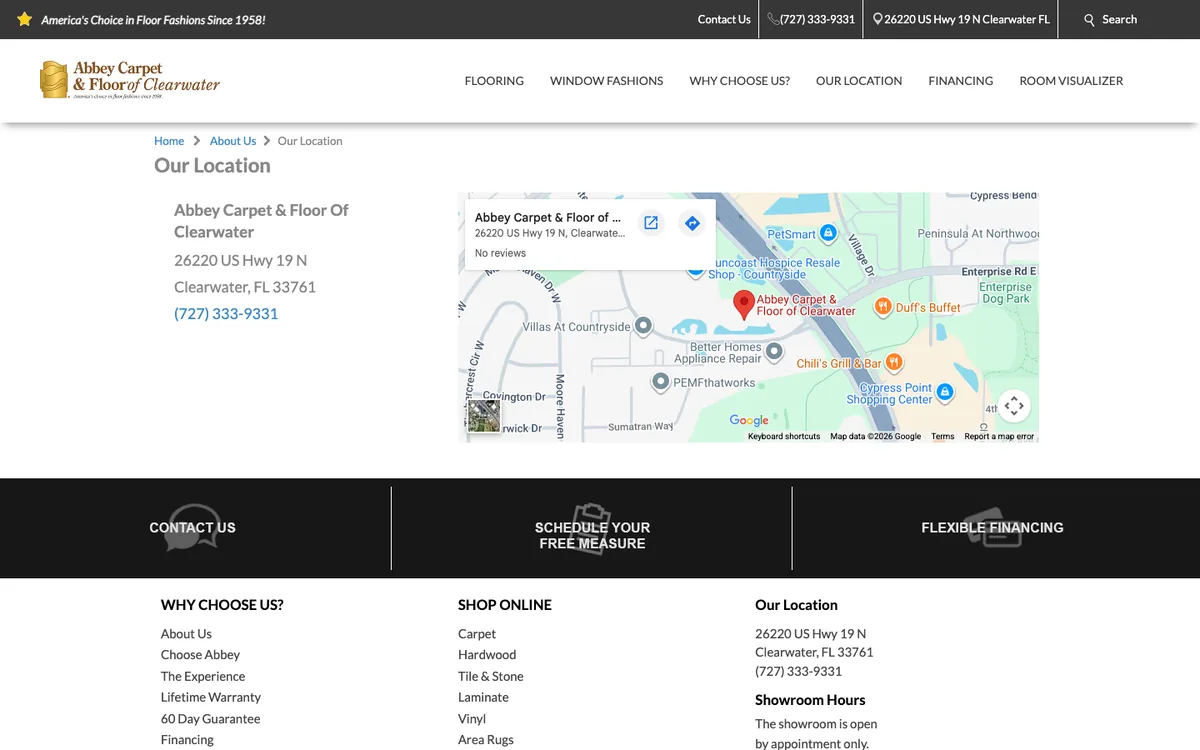Screen dimensions: 1200x750
Task: Open the footer Financing link
Action: click(187, 740)
